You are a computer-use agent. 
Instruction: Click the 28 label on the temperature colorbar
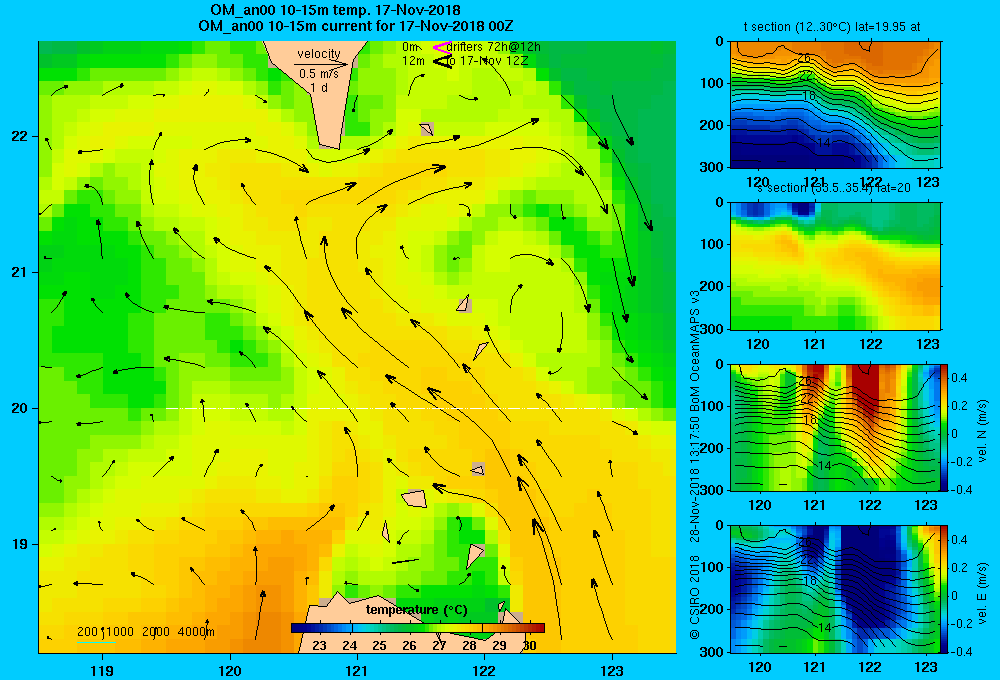point(469,645)
